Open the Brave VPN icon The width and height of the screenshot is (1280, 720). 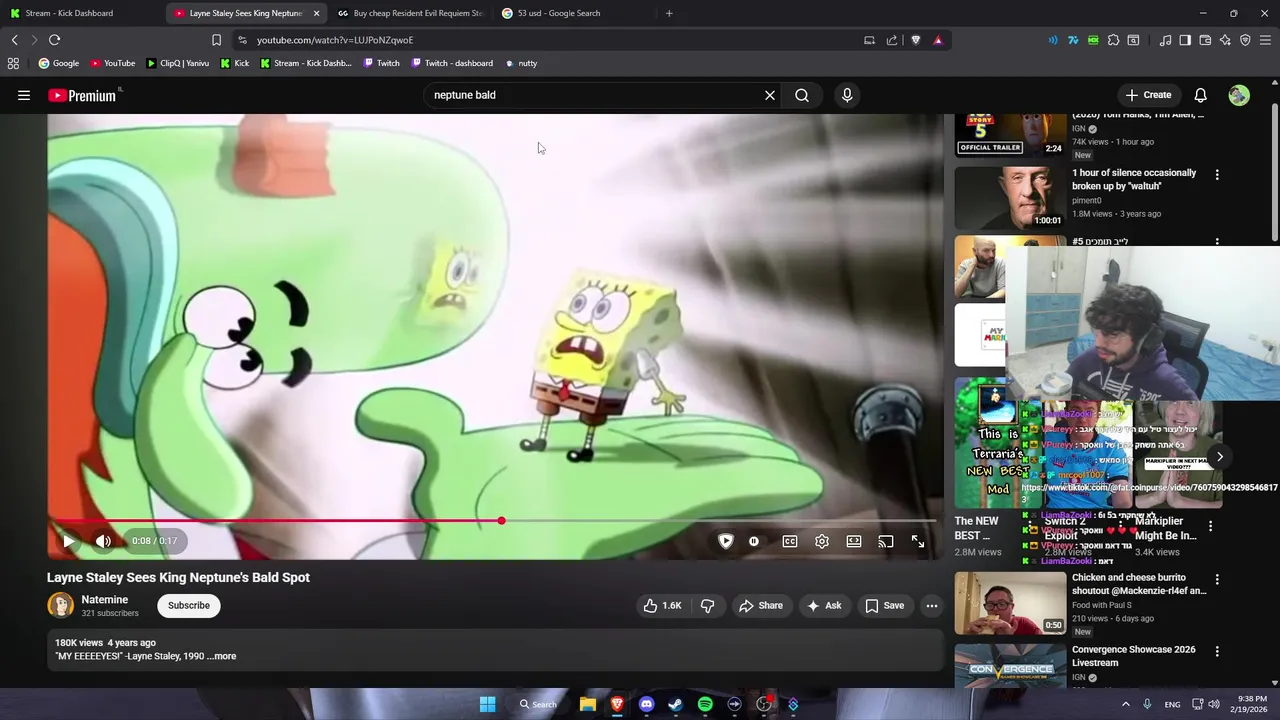(x=1245, y=40)
